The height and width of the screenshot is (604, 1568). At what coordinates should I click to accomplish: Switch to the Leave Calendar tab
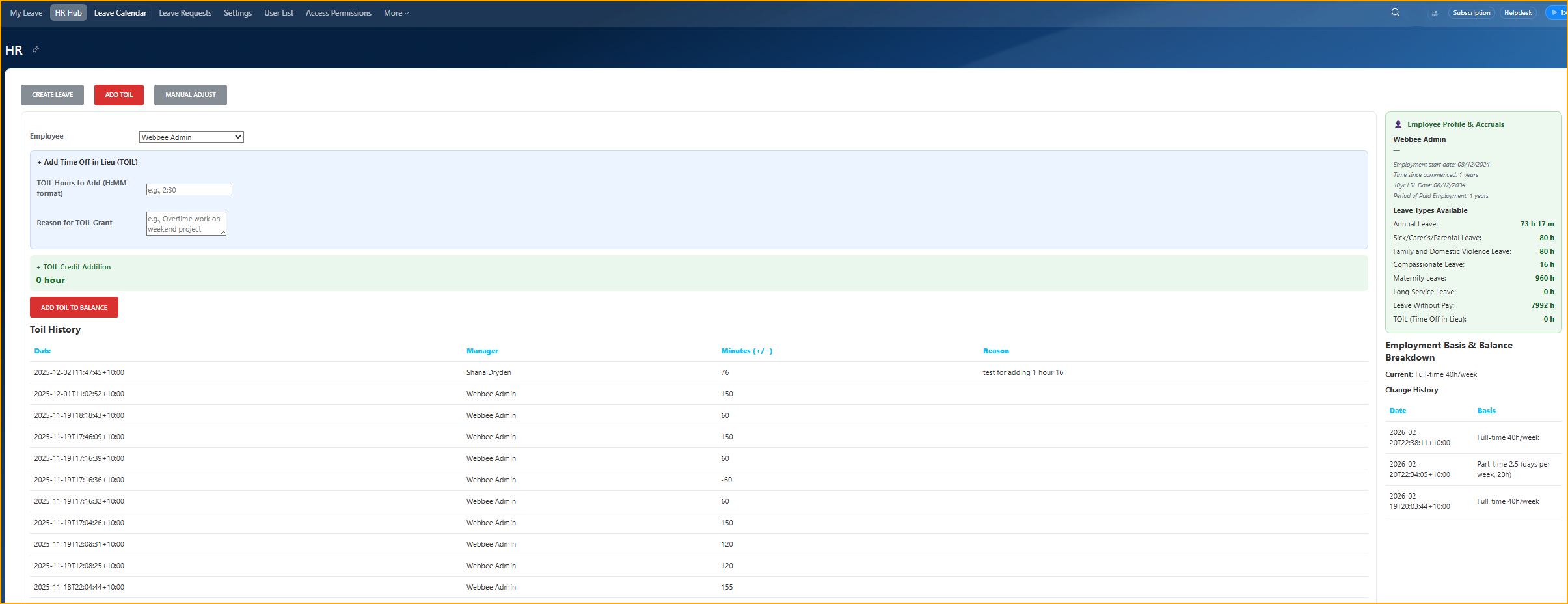point(120,12)
